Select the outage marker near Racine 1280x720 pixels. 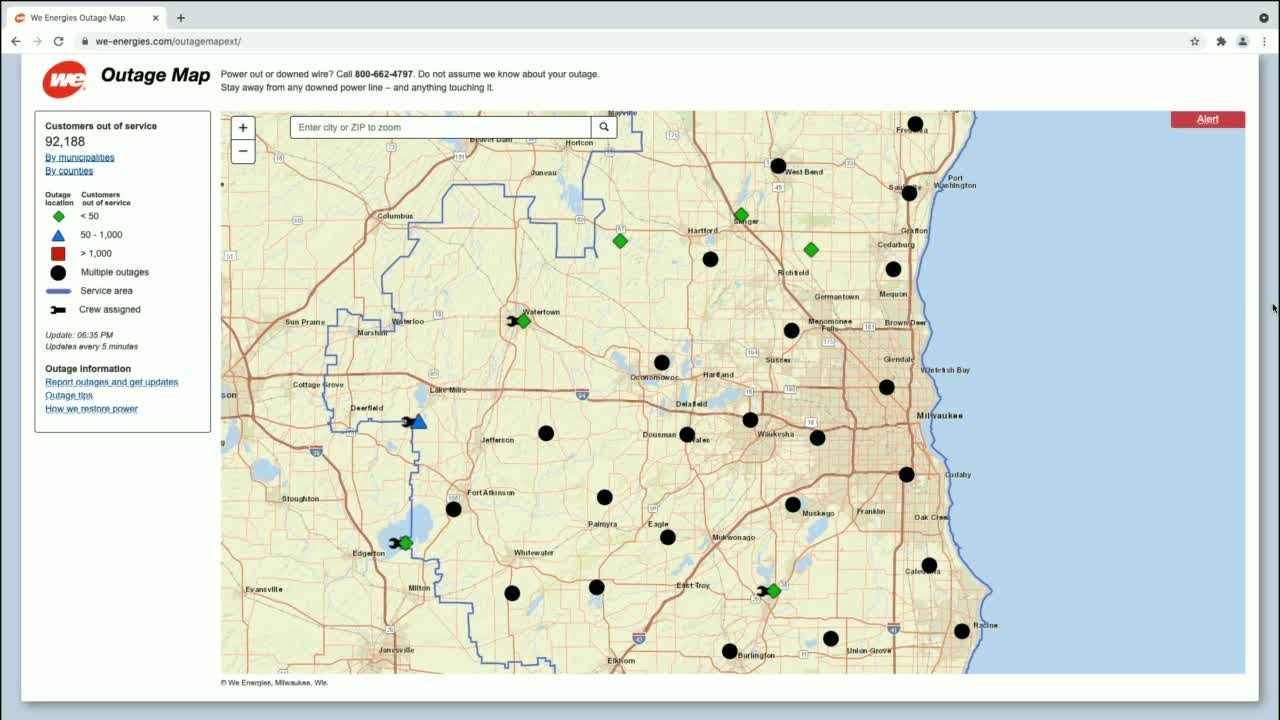(x=962, y=631)
